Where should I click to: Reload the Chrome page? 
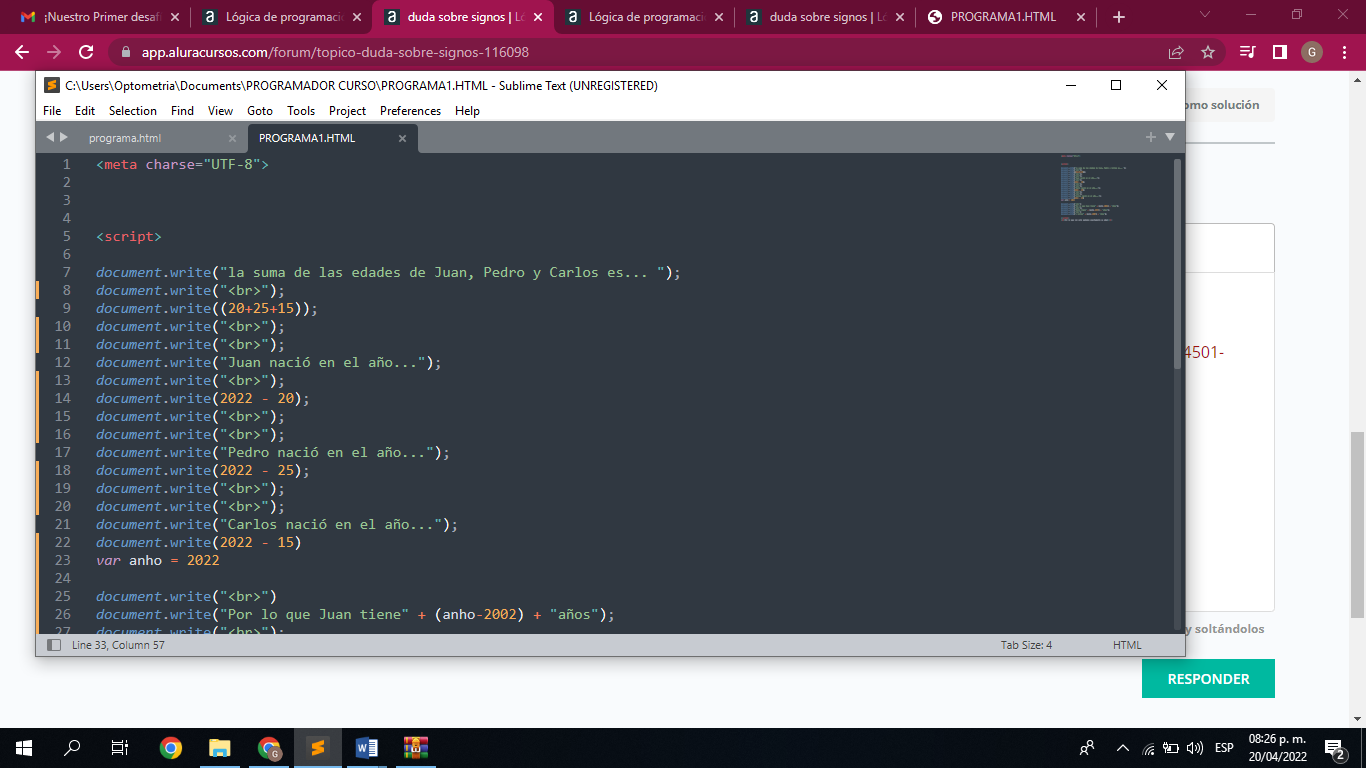coord(86,52)
